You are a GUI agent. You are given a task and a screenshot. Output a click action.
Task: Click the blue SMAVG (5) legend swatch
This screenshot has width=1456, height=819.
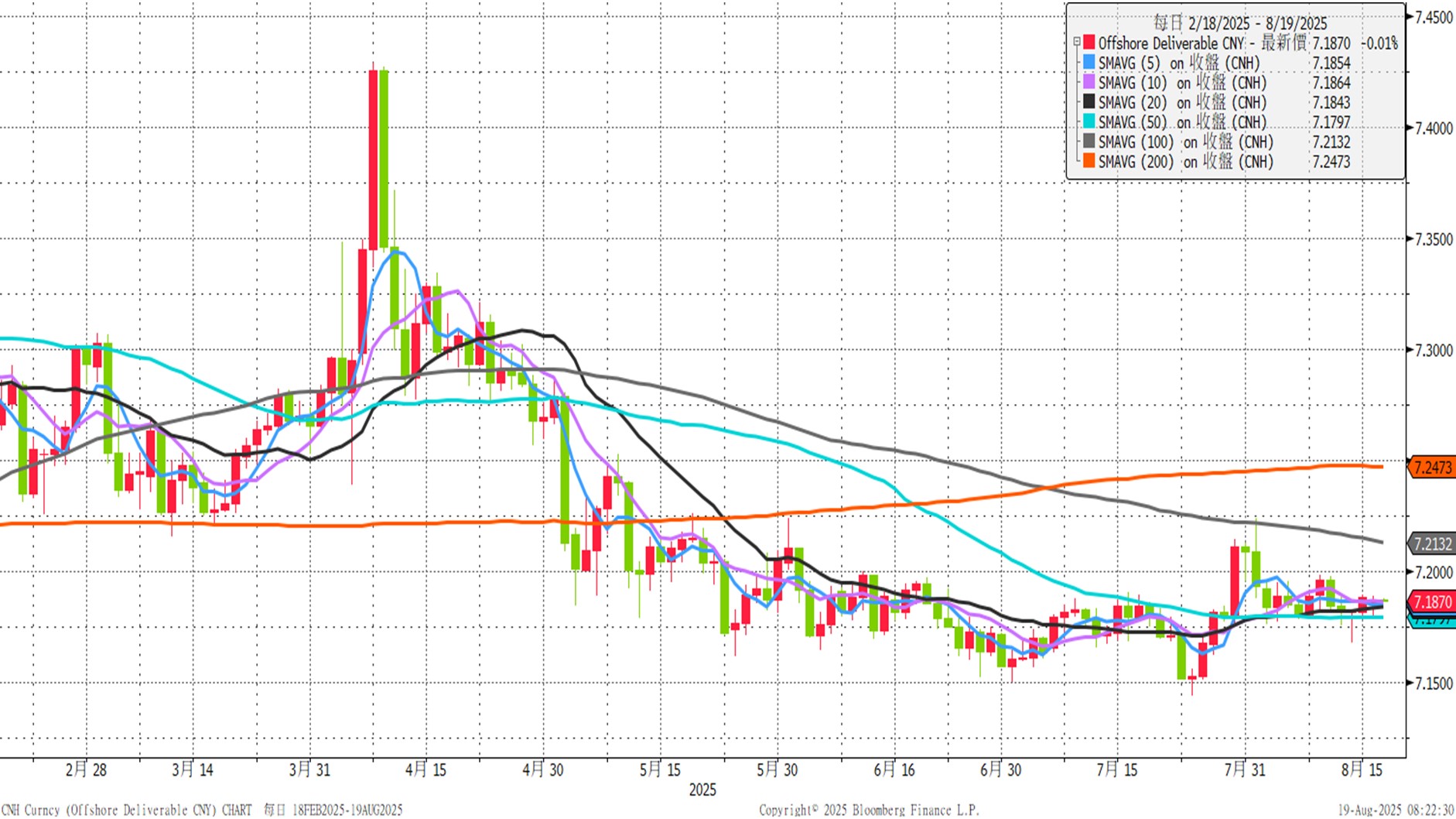(x=1089, y=63)
